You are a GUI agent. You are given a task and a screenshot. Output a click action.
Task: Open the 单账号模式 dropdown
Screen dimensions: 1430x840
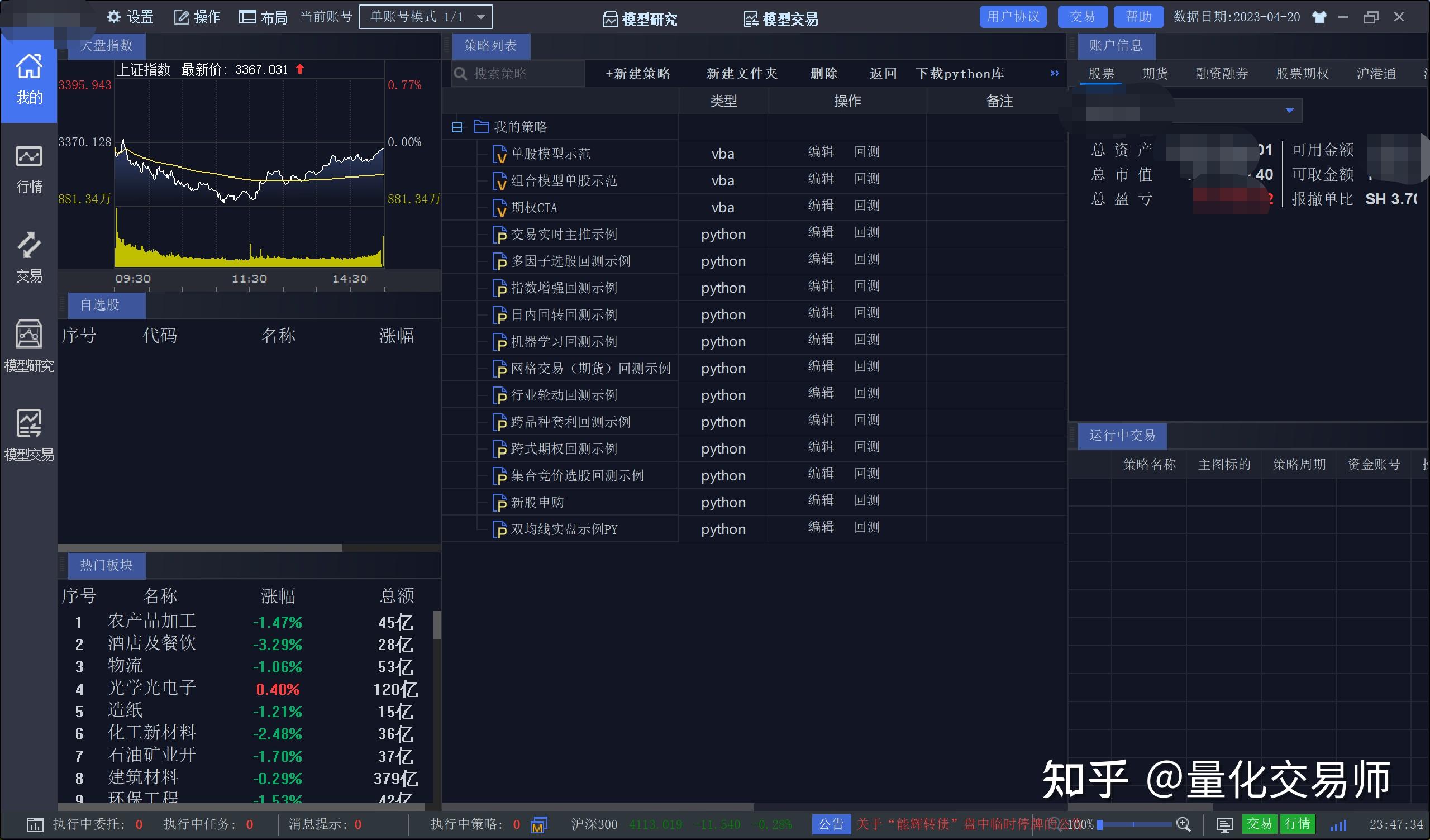pos(479,16)
